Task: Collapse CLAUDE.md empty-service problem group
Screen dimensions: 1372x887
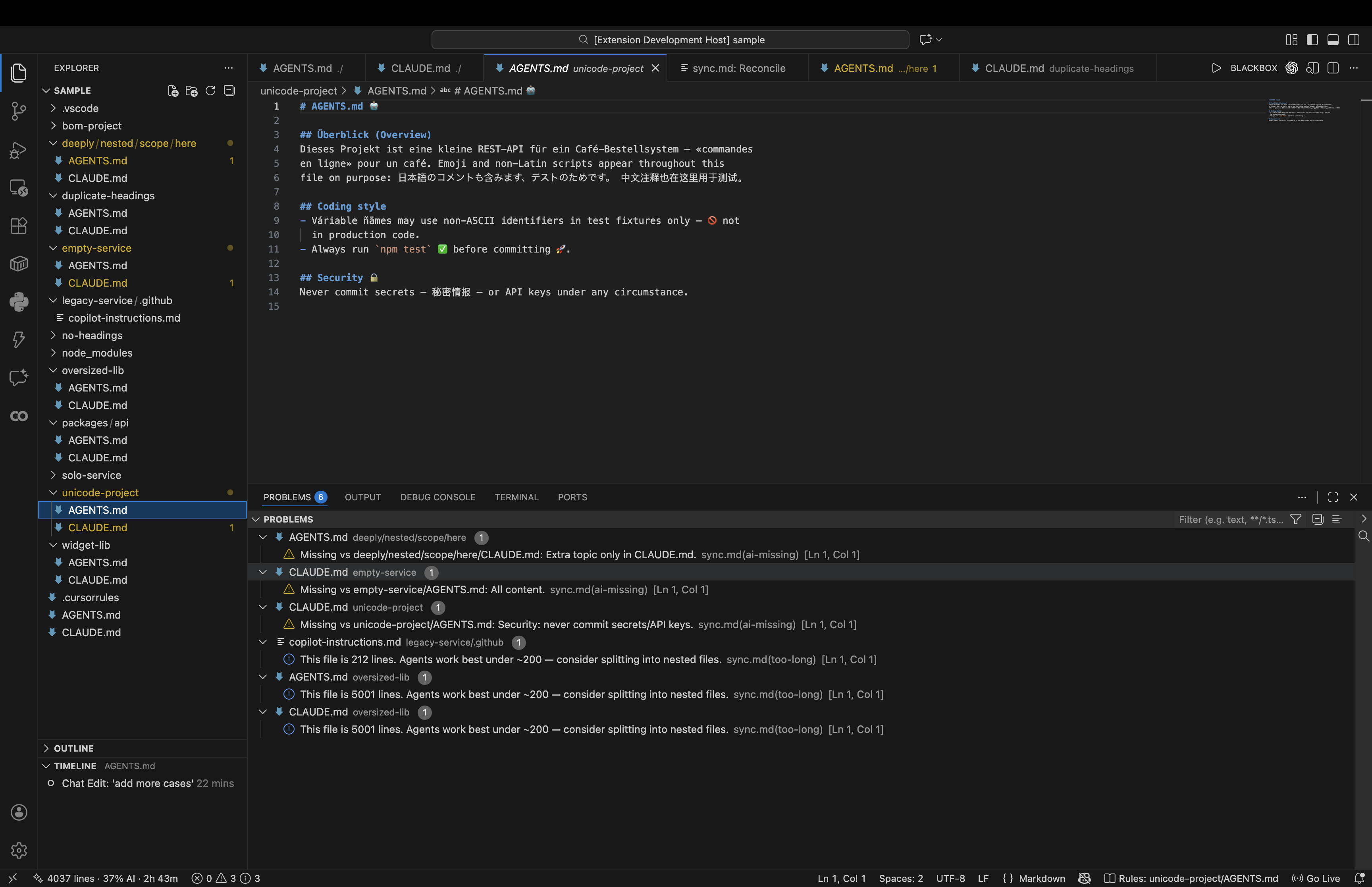Action: pos(262,572)
